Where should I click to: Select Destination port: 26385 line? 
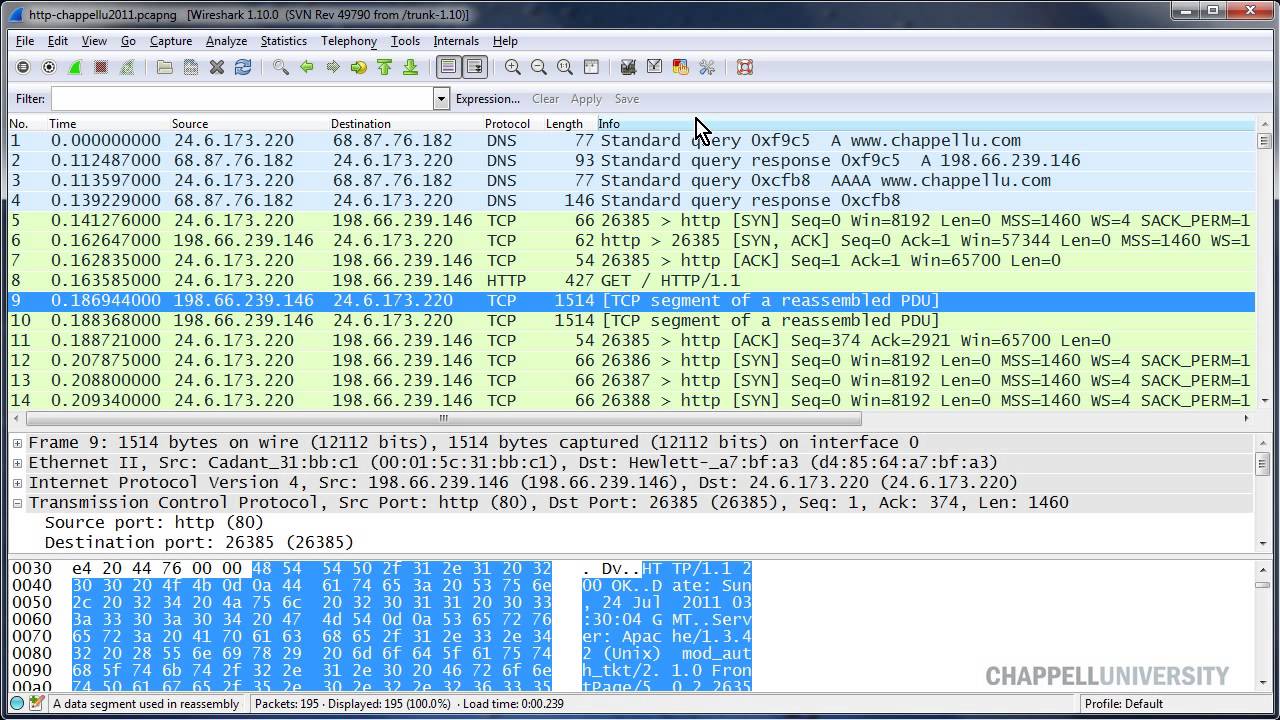pos(199,543)
